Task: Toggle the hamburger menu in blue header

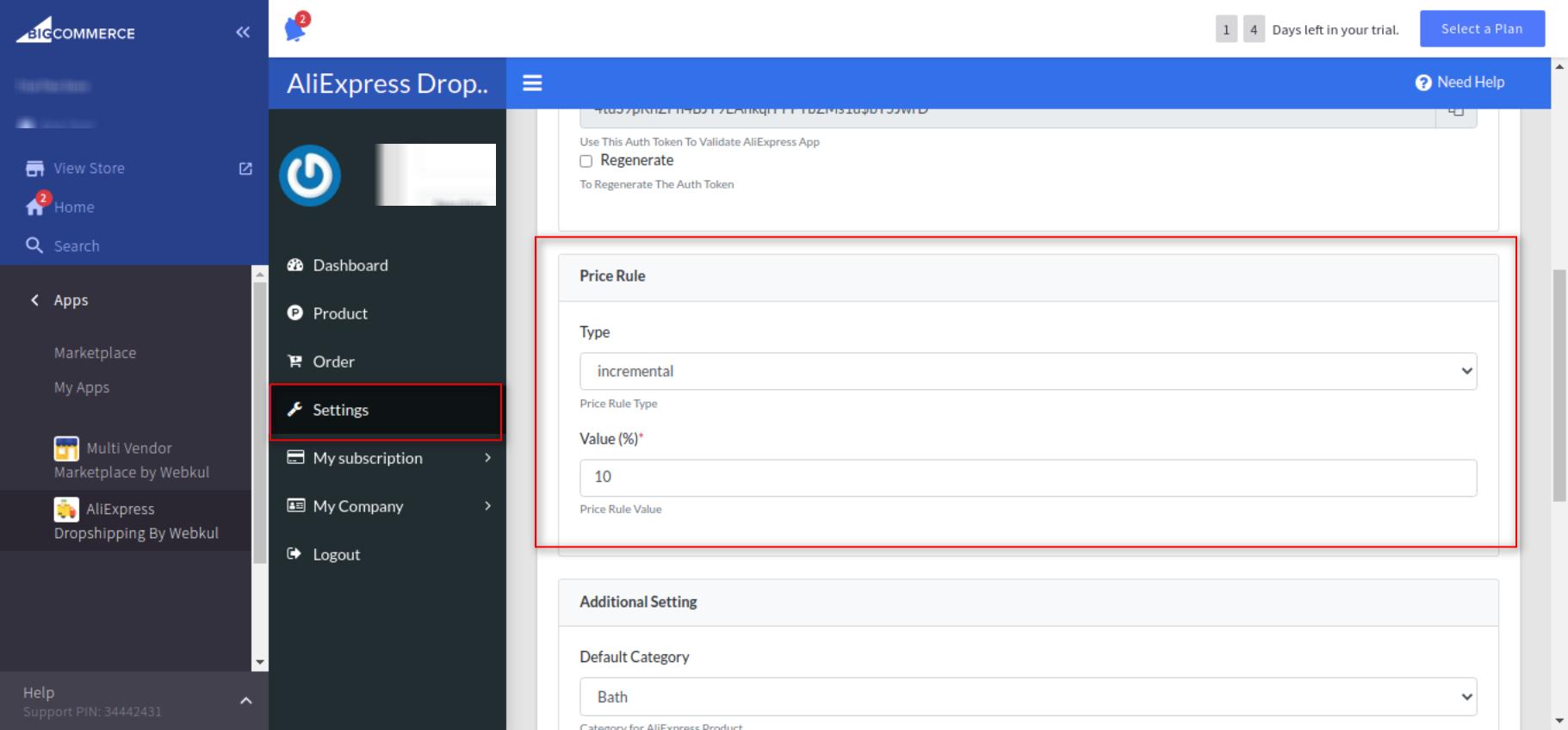Action: click(532, 83)
